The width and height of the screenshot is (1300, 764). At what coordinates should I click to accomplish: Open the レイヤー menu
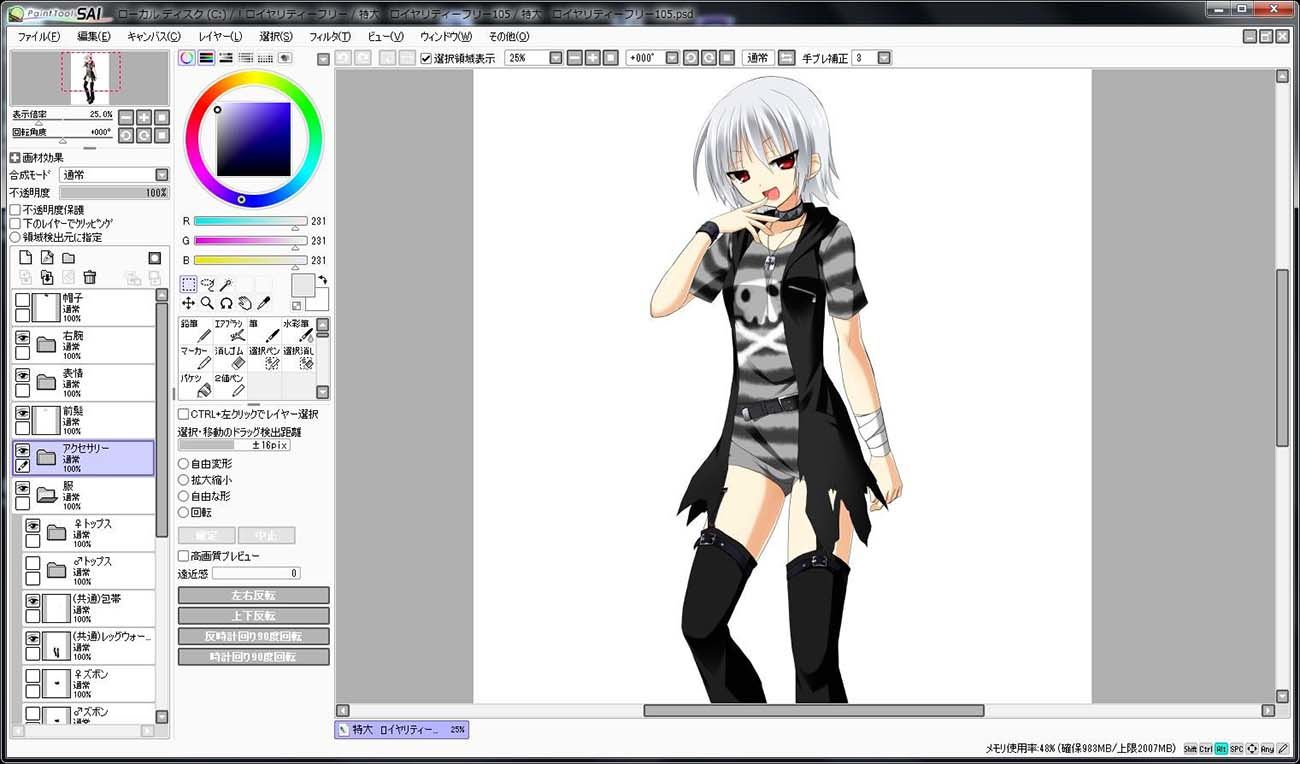coord(220,36)
